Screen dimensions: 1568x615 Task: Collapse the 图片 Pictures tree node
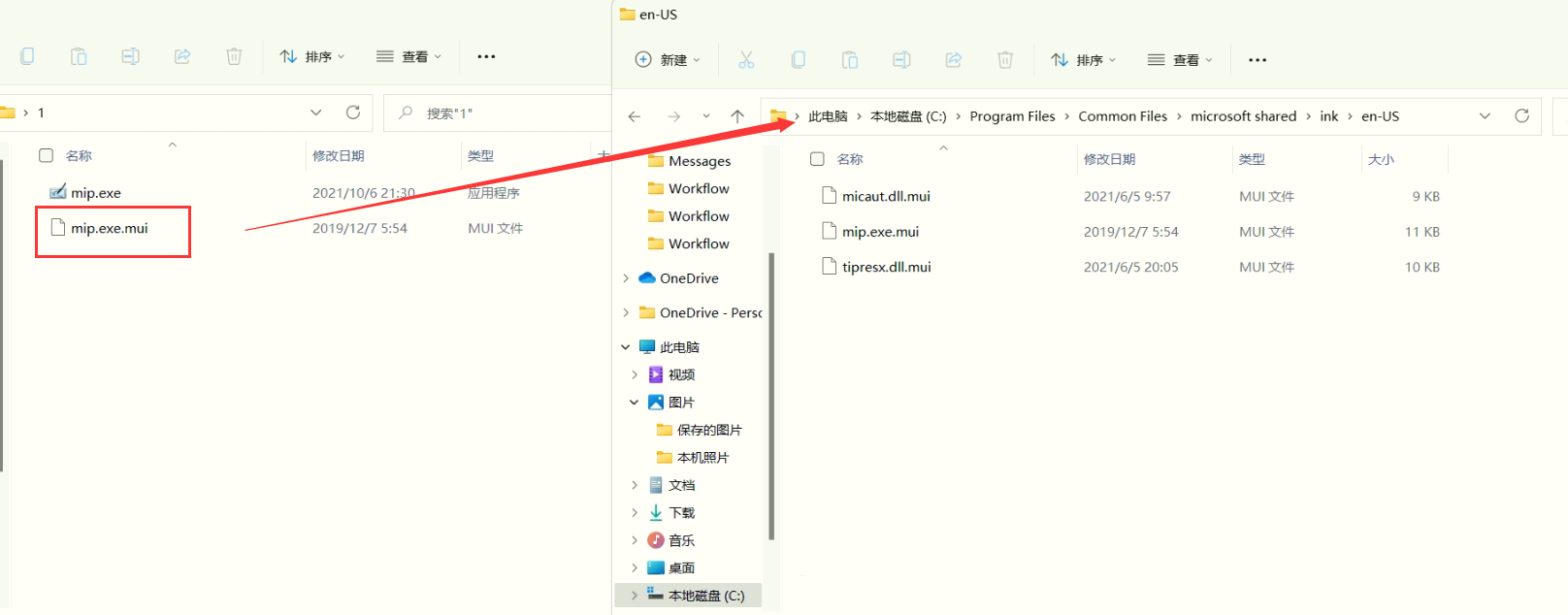pyautogui.click(x=635, y=403)
